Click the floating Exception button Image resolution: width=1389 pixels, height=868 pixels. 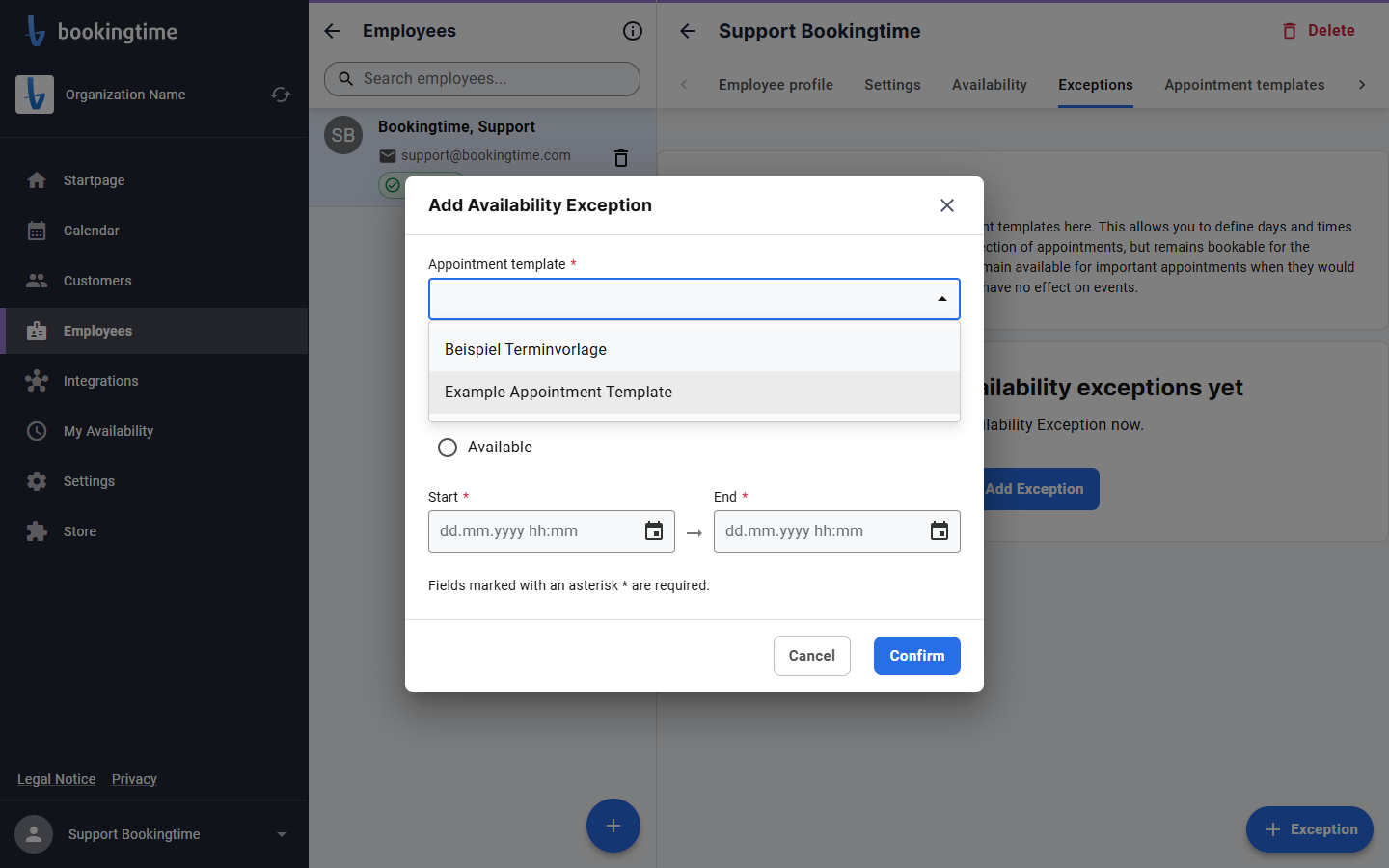(1310, 829)
